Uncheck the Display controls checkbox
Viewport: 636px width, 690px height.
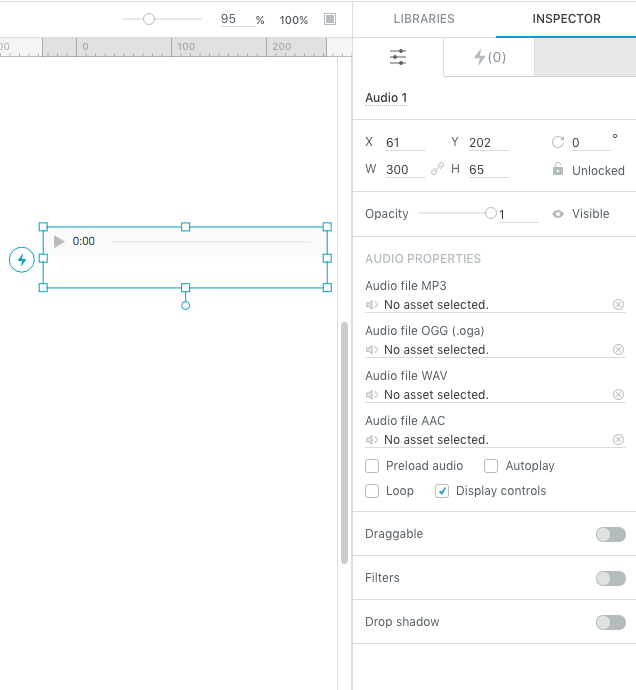coord(442,491)
